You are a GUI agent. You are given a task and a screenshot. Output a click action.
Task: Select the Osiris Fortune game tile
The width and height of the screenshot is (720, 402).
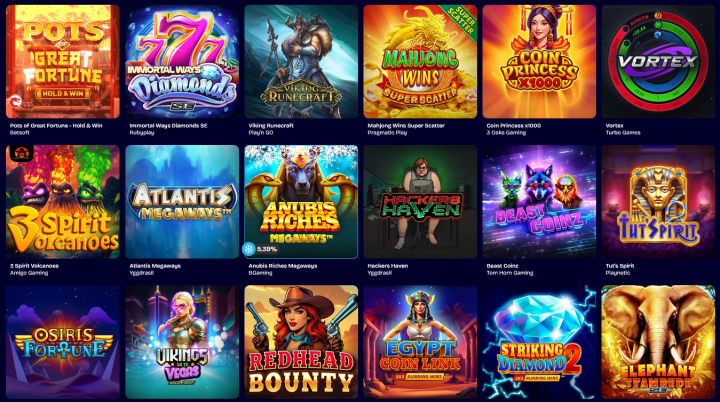coord(62,342)
